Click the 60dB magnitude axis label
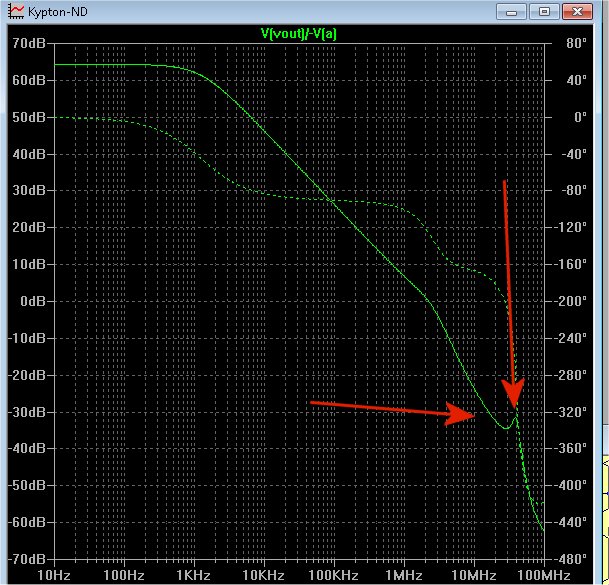Viewport: 609px width, 585px height. [x=29, y=80]
